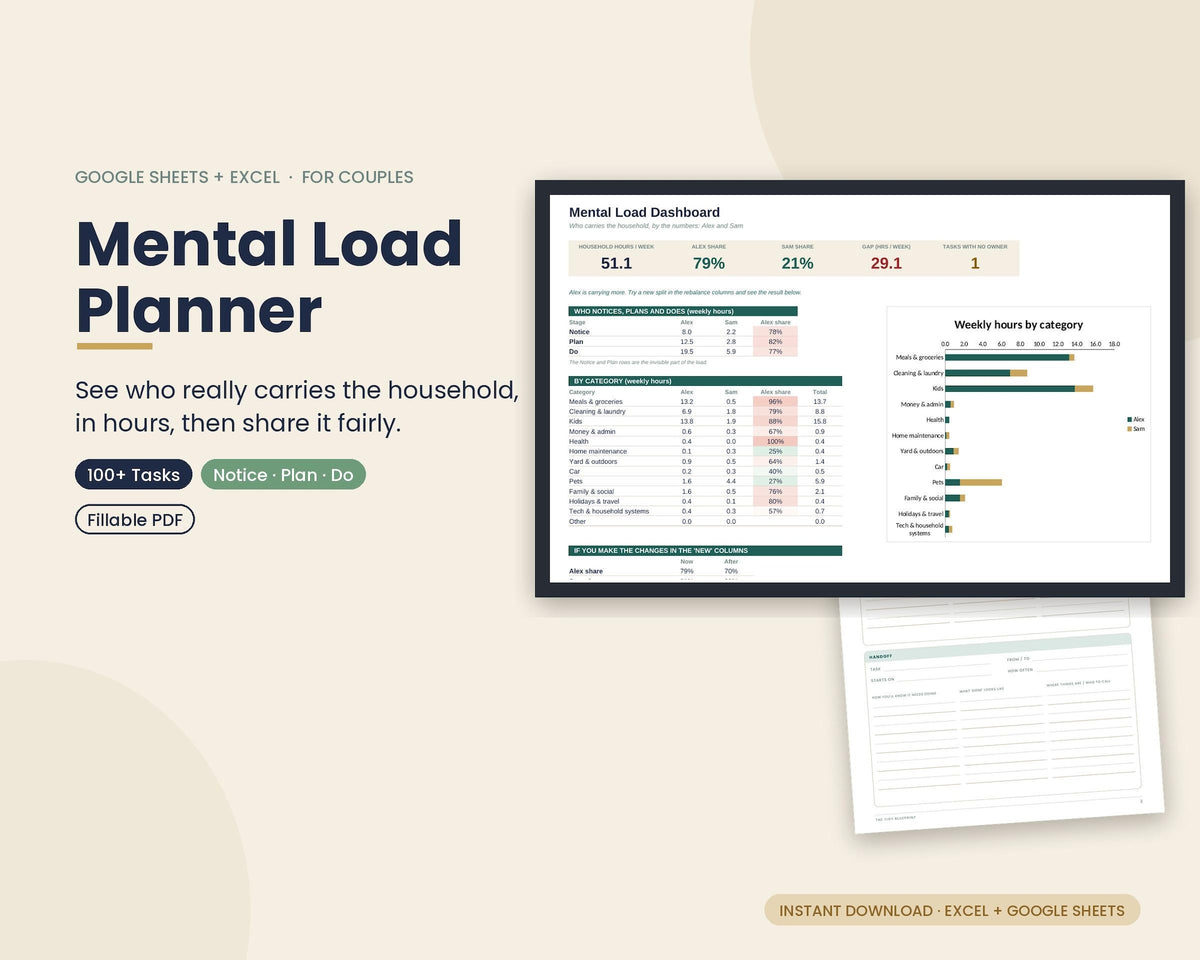Select the Sam Share 21% summary value

(797, 263)
